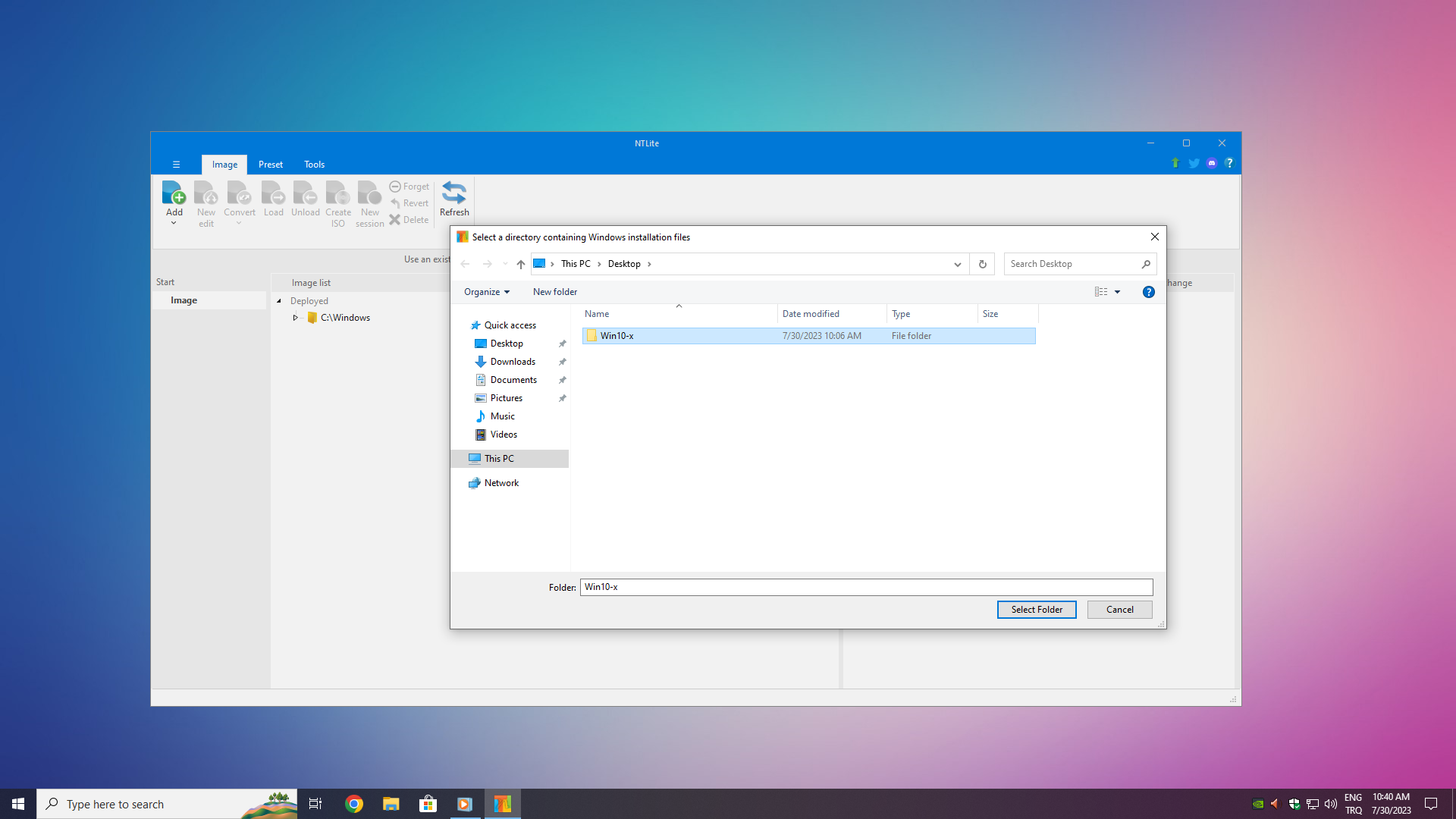This screenshot has height=819, width=1456.
Task: Open the view options dropdown arrow
Action: 1117,292
